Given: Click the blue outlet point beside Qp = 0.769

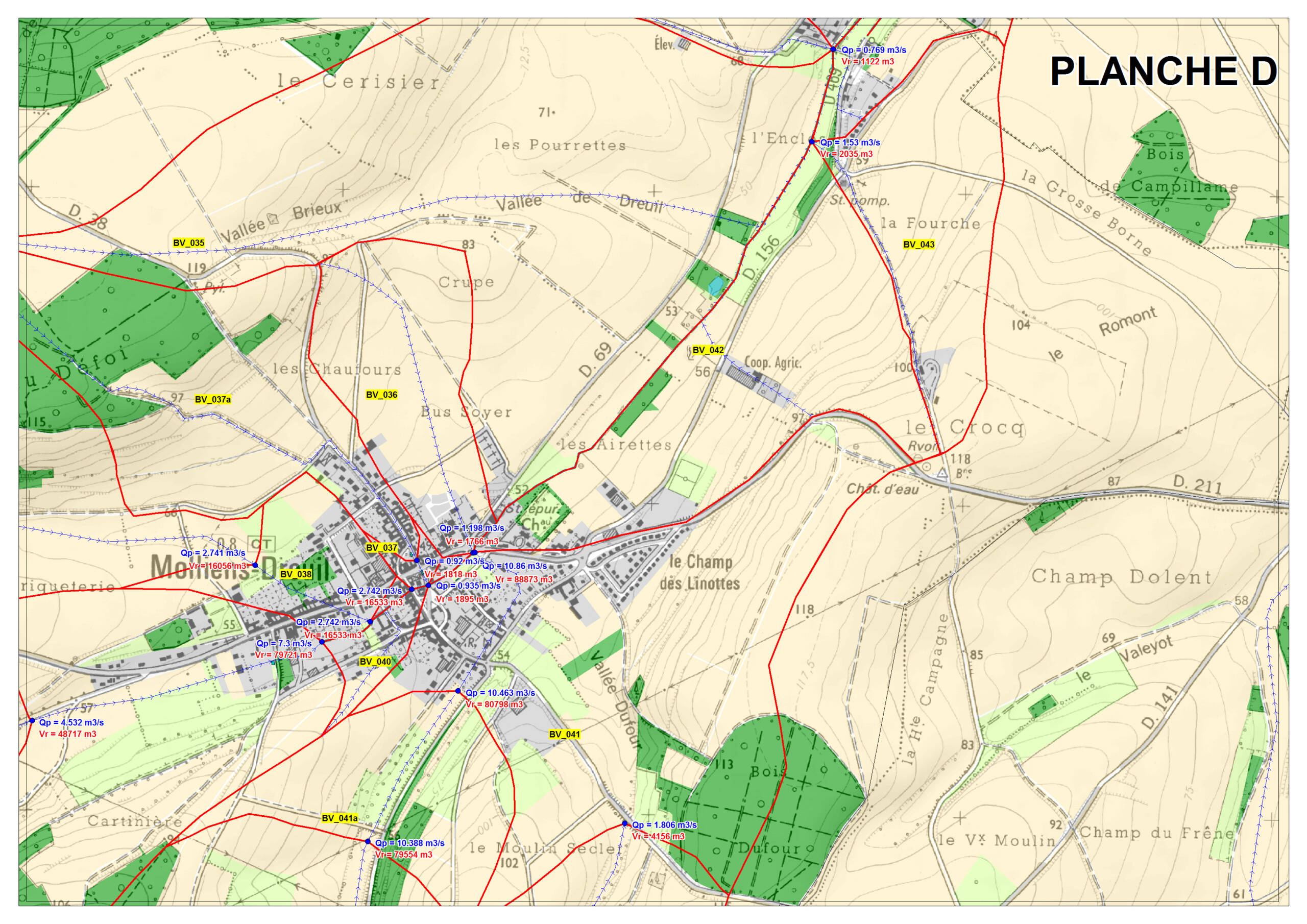Looking at the screenshot, I should point(833,50).
